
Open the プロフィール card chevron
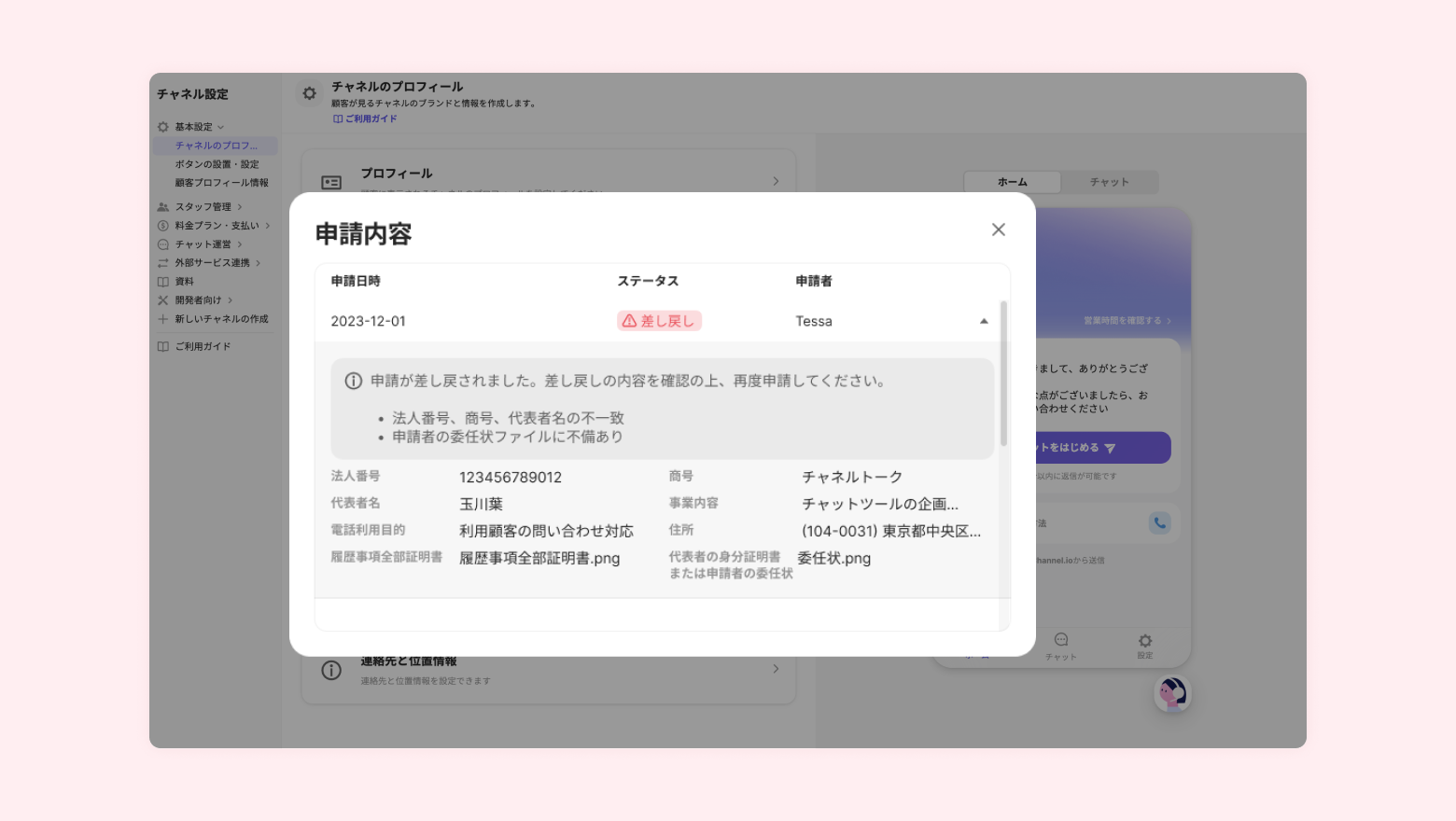[776, 181]
